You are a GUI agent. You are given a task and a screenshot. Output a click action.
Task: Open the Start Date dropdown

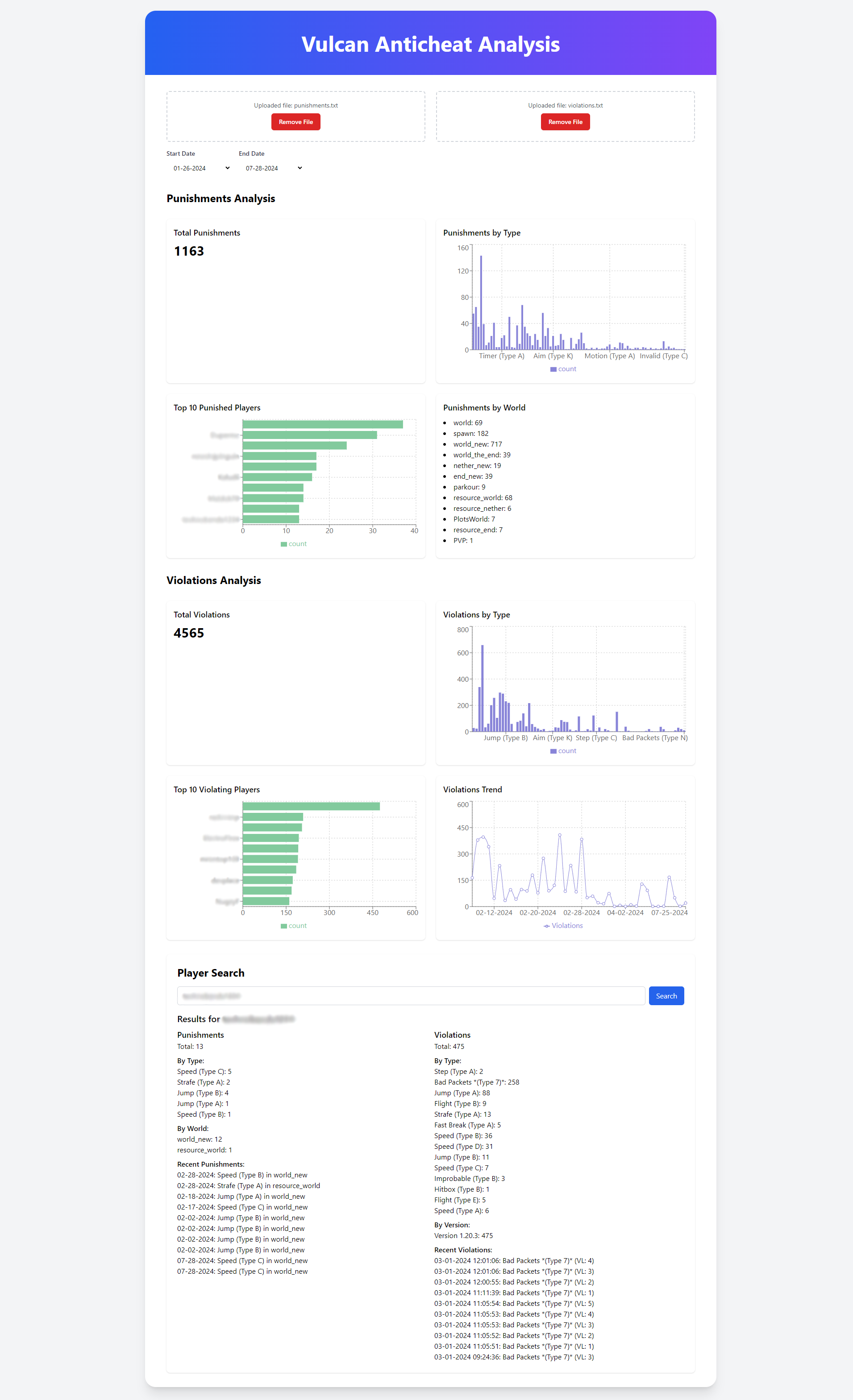point(201,168)
